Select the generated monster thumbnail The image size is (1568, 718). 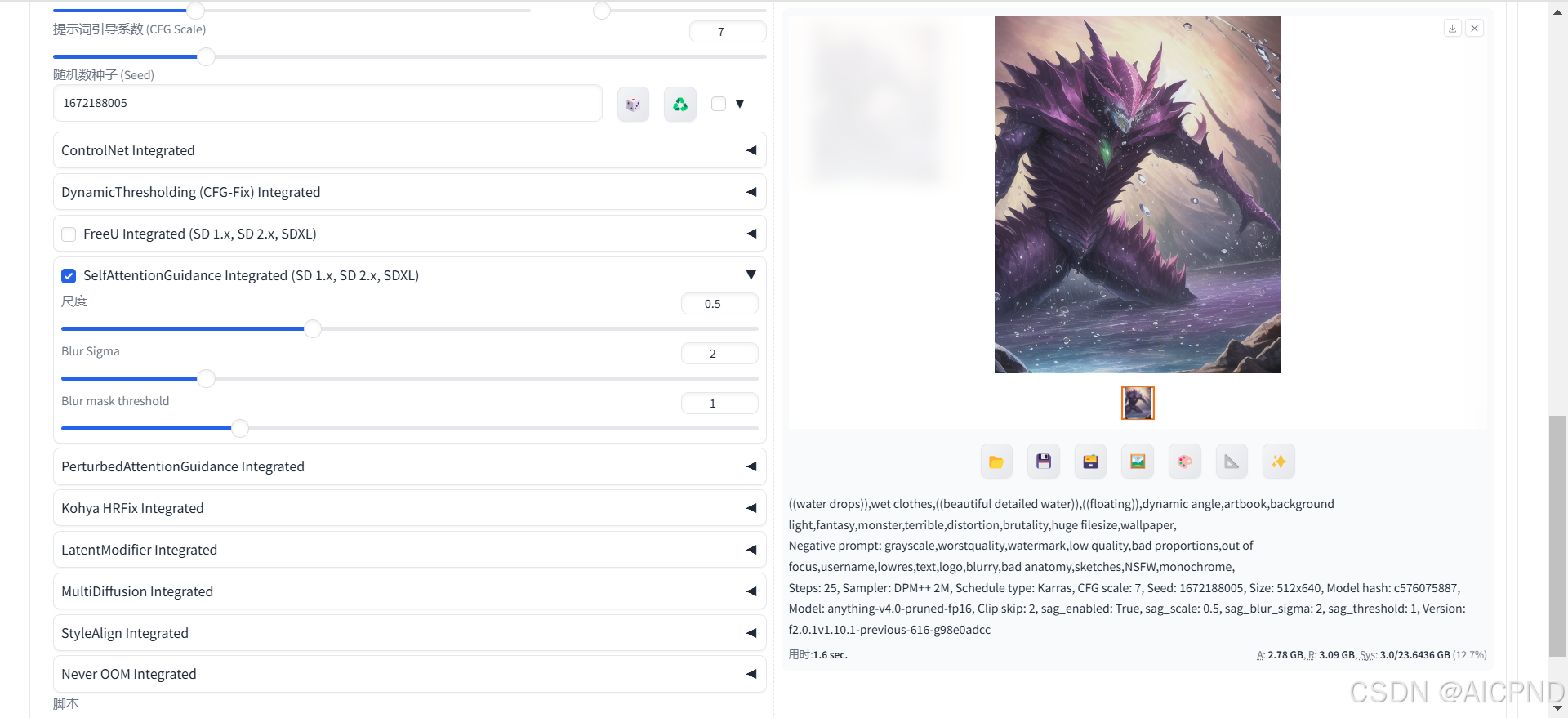(x=1138, y=403)
